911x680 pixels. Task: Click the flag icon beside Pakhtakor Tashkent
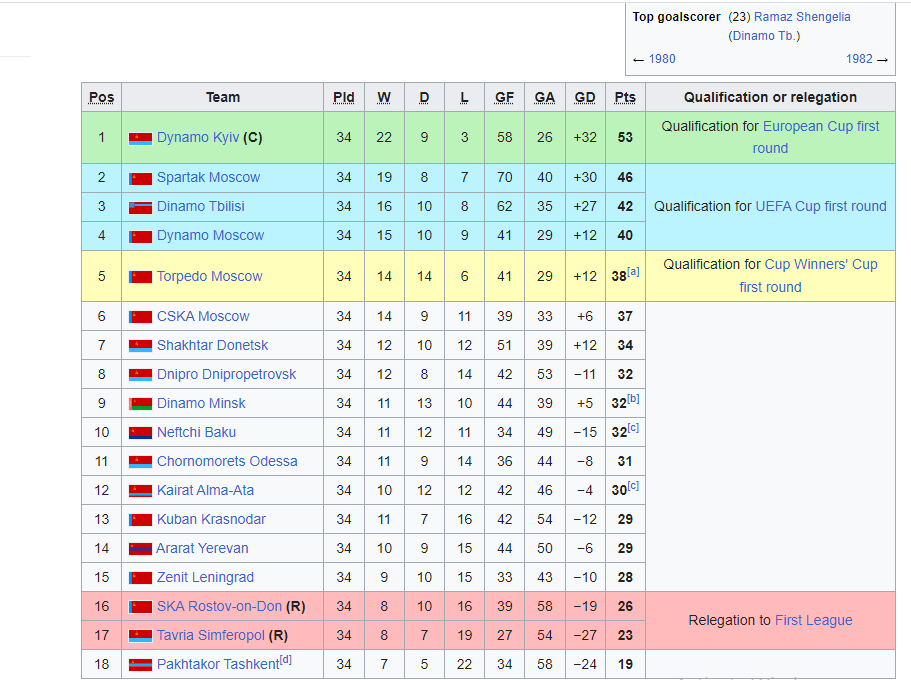click(140, 665)
